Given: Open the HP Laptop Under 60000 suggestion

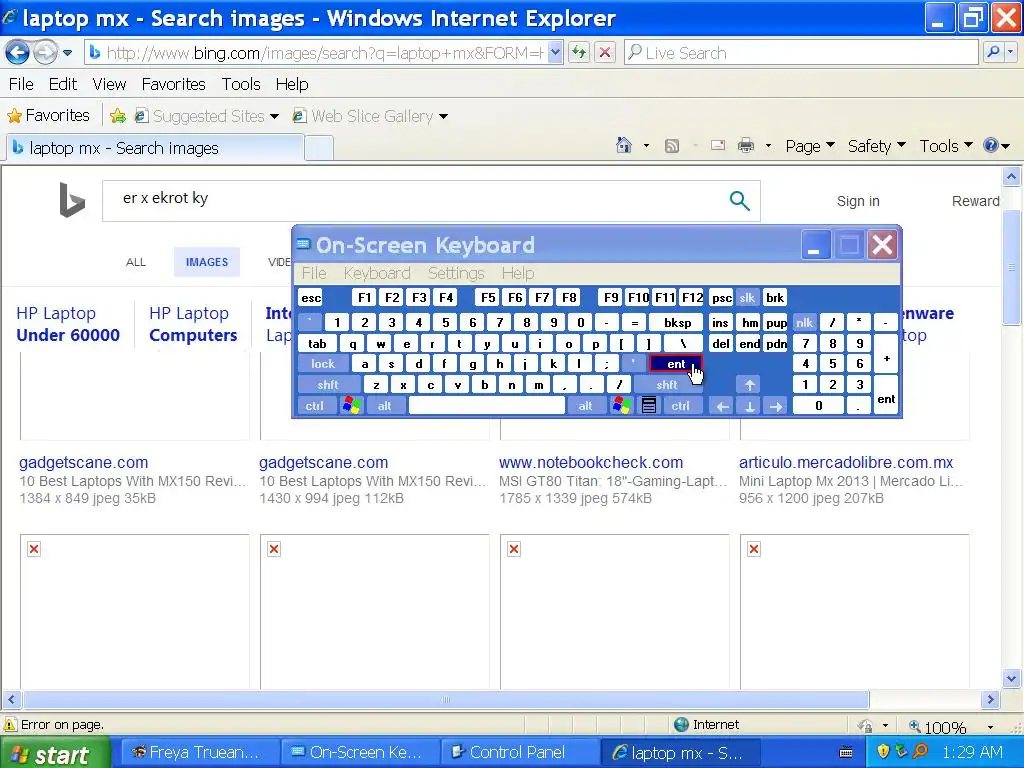Looking at the screenshot, I should point(68,324).
